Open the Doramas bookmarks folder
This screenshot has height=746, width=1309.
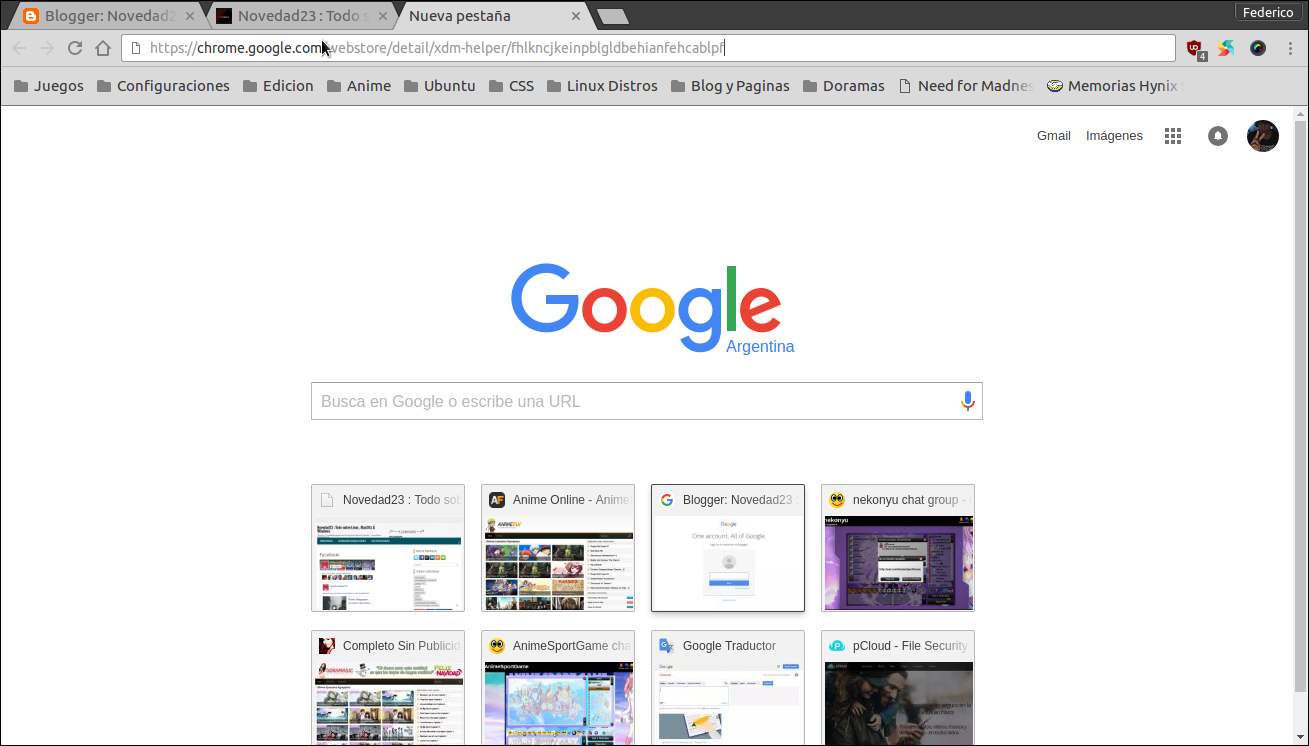click(843, 86)
